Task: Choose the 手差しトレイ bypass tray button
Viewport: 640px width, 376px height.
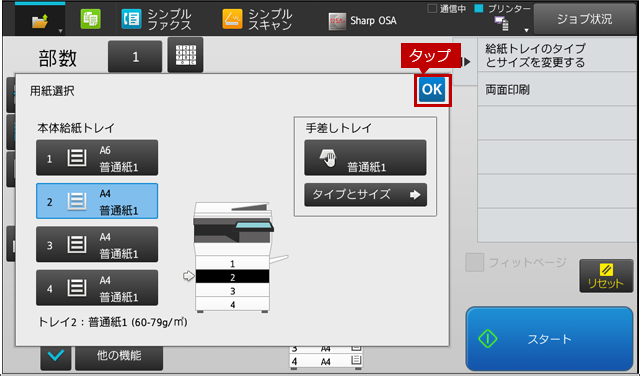Action: [365, 158]
